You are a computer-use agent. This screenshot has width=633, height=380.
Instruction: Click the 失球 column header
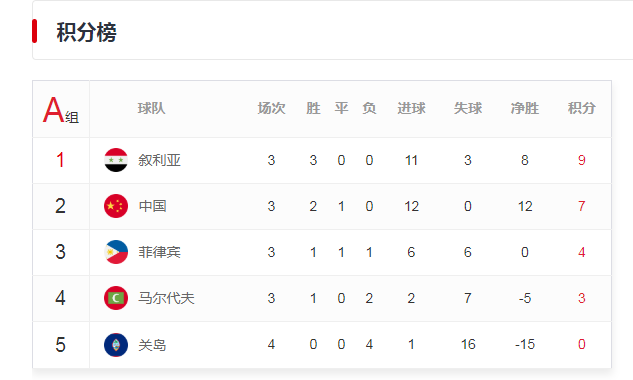(x=467, y=108)
